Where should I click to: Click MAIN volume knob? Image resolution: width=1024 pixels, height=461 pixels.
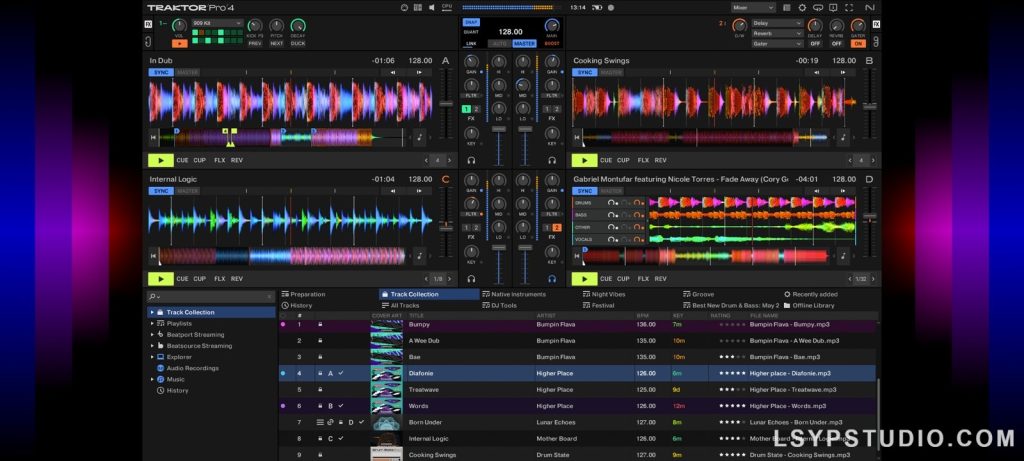pos(552,27)
